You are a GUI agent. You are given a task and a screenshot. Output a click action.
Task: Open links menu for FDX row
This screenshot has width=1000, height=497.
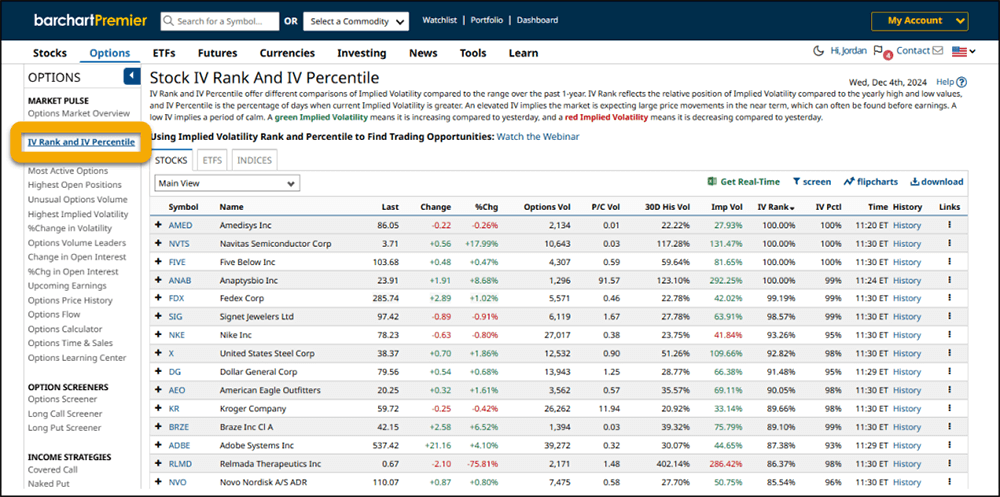[x=950, y=298]
